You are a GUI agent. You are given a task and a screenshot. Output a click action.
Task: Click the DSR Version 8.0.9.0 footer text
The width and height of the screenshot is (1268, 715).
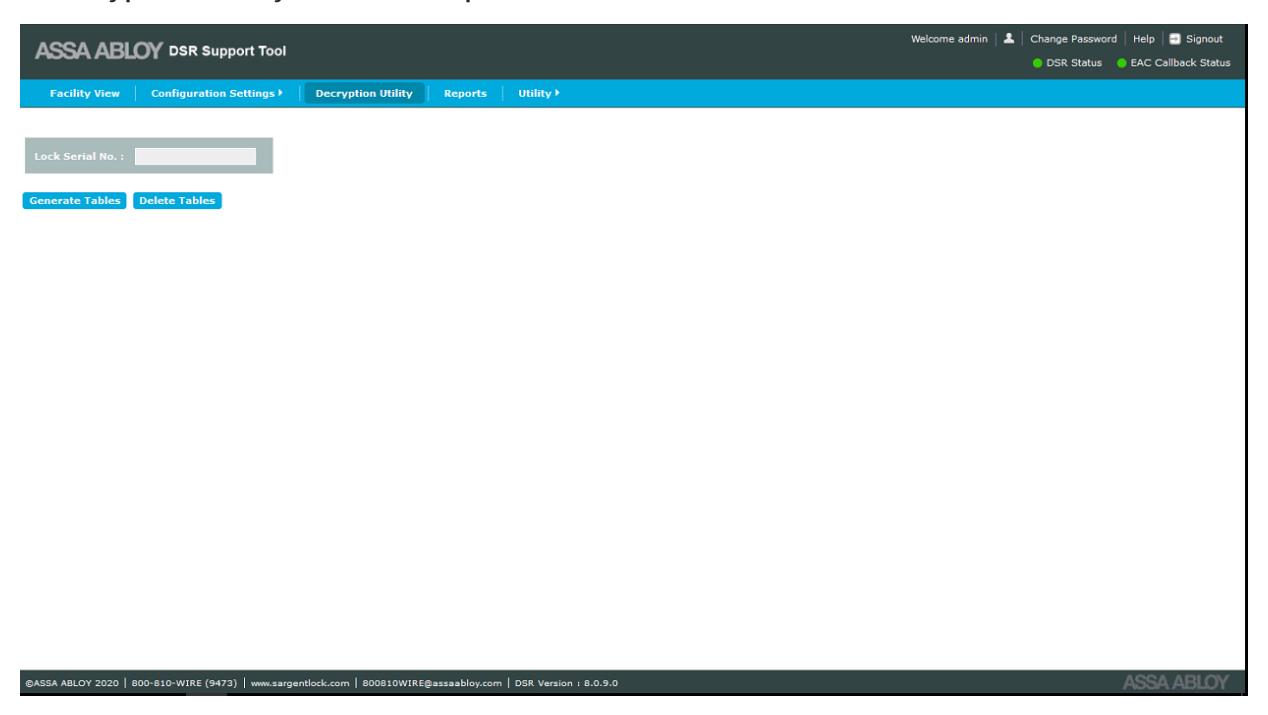(564, 683)
